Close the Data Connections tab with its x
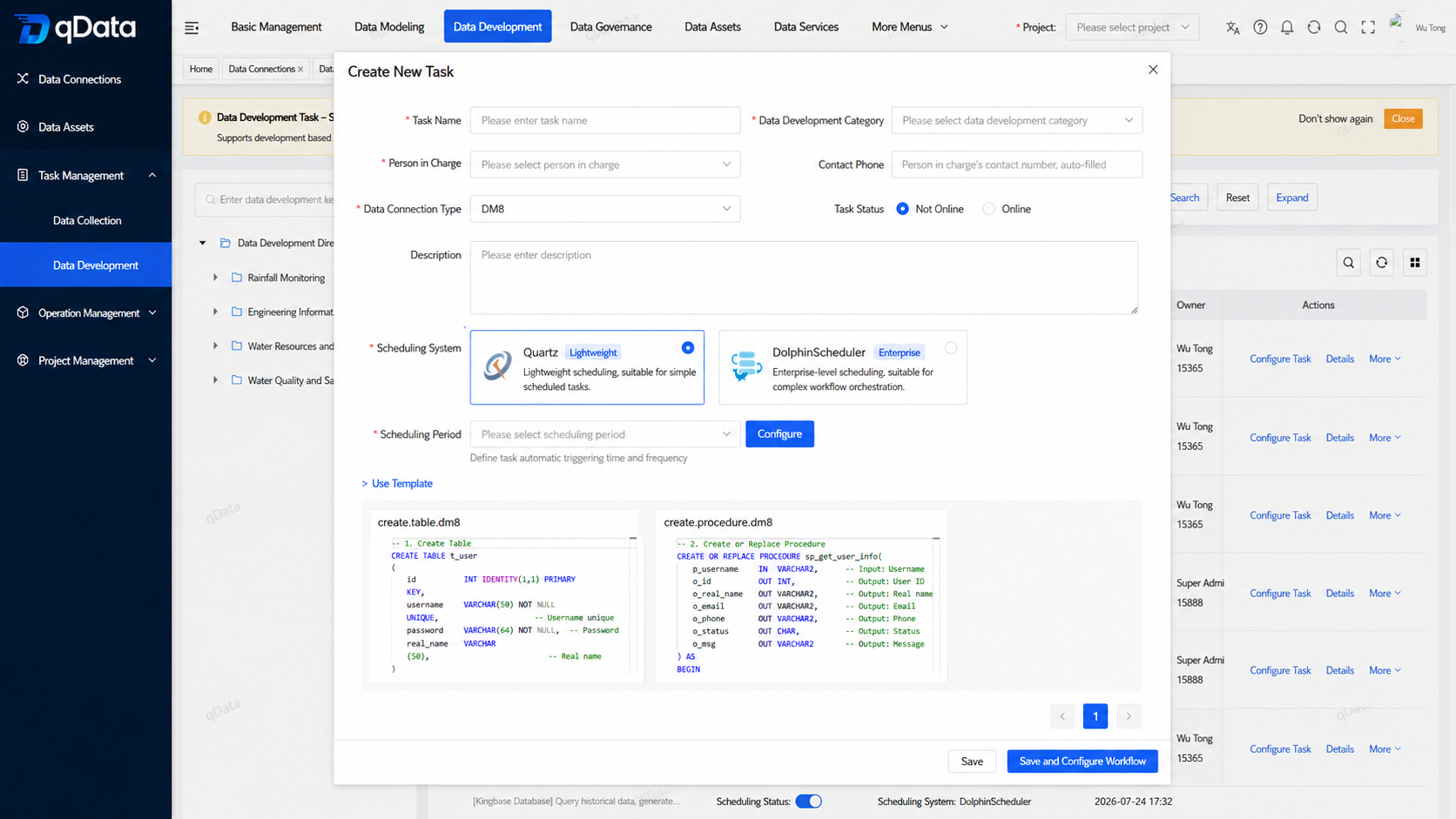1456x819 pixels. [x=300, y=69]
